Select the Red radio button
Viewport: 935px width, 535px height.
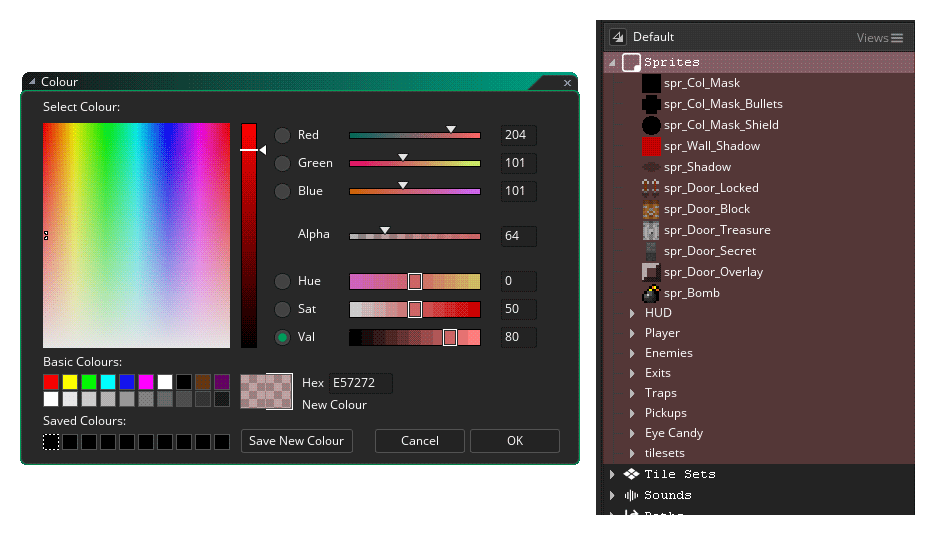pos(282,135)
